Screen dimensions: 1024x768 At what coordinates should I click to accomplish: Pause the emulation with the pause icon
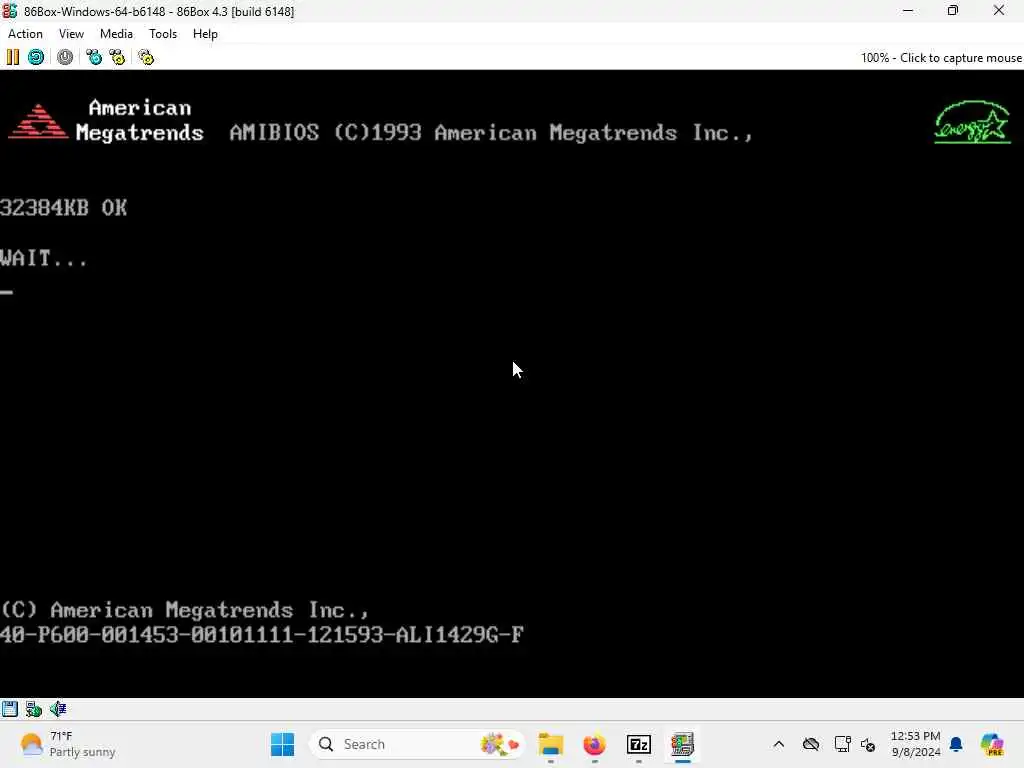[12, 57]
